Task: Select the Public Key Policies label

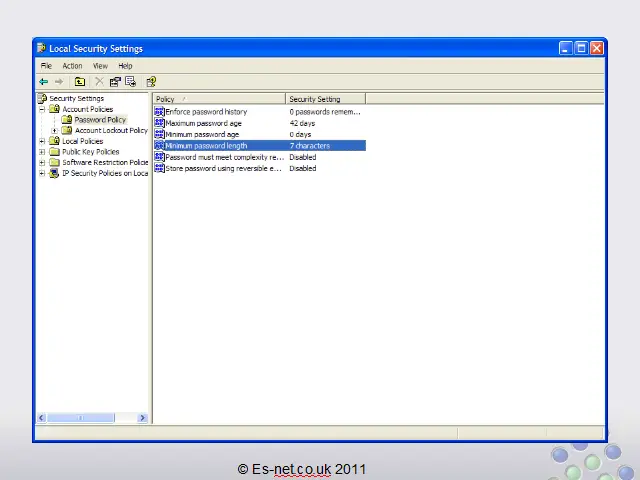Action: tap(91, 151)
